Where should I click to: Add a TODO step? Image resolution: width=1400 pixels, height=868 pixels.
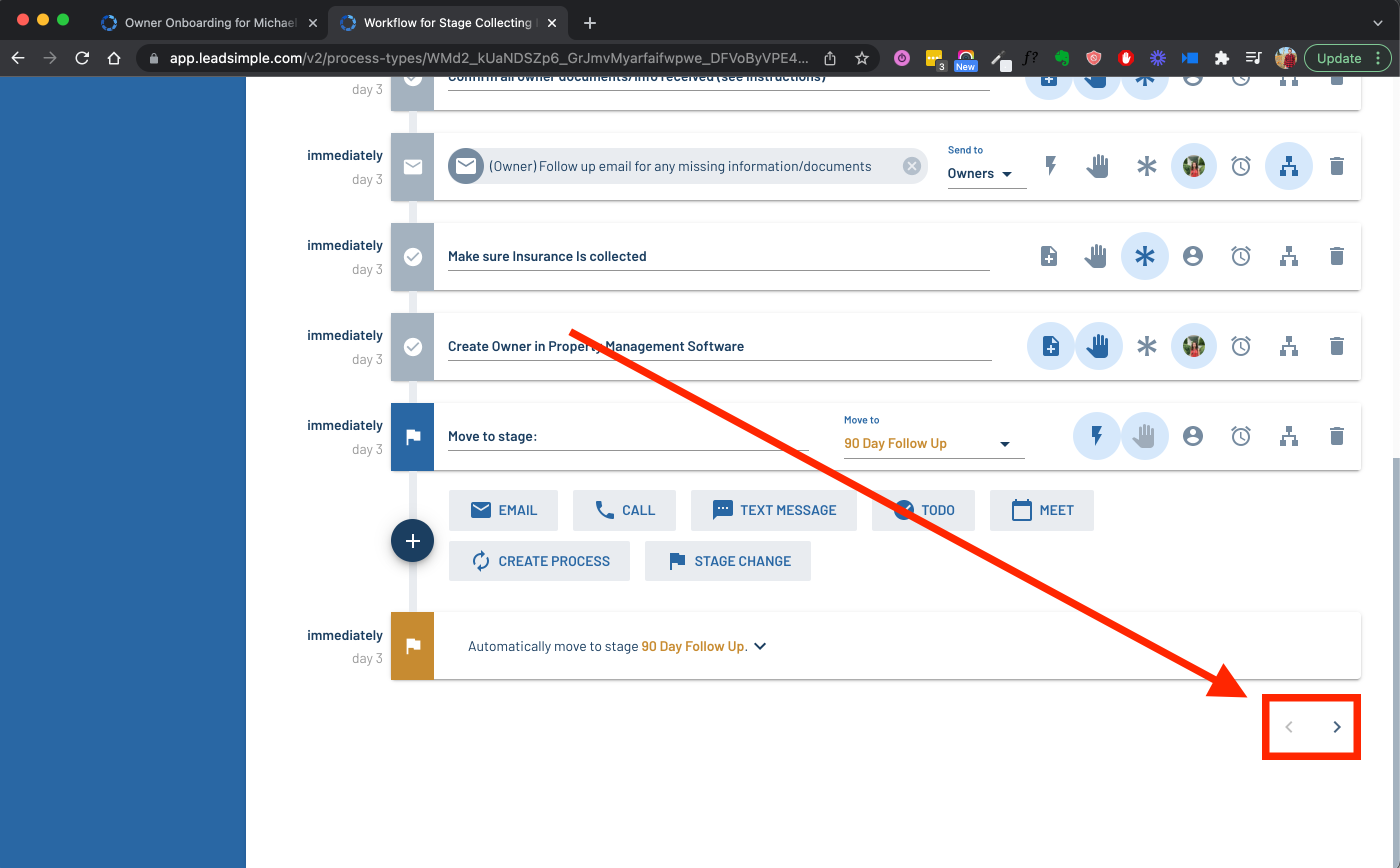point(923,510)
